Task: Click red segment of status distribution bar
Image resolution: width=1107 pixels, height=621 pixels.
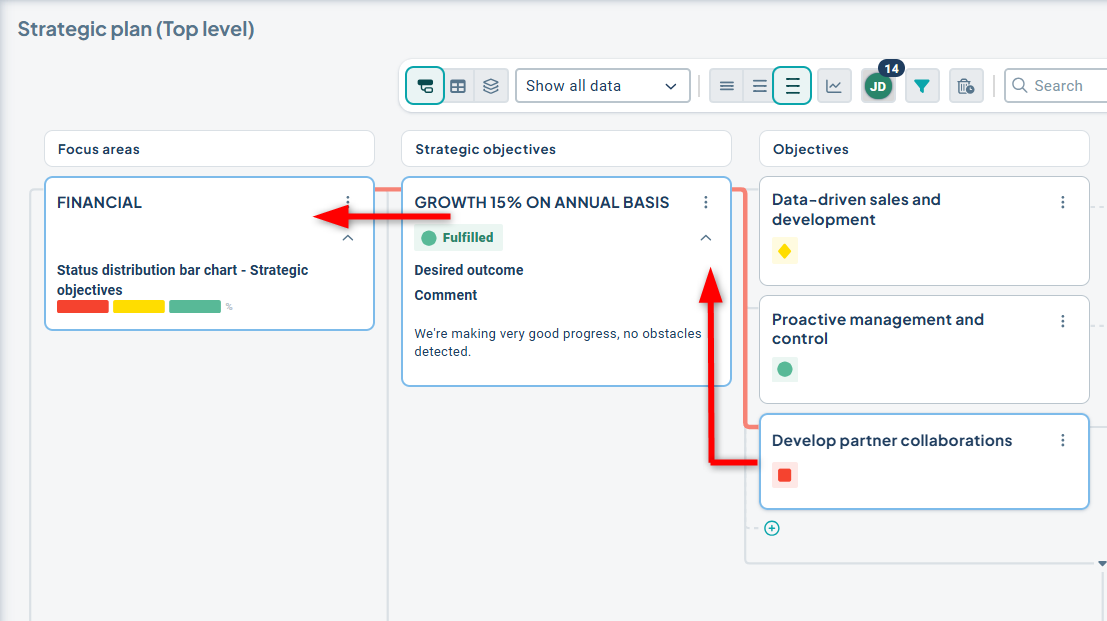Action: (x=82, y=307)
